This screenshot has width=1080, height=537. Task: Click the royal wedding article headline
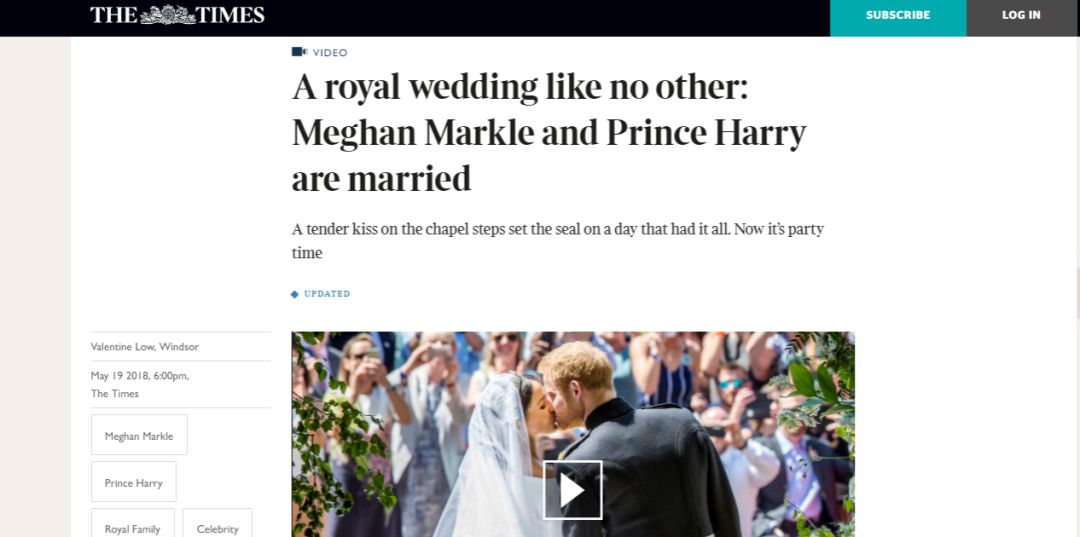click(549, 133)
